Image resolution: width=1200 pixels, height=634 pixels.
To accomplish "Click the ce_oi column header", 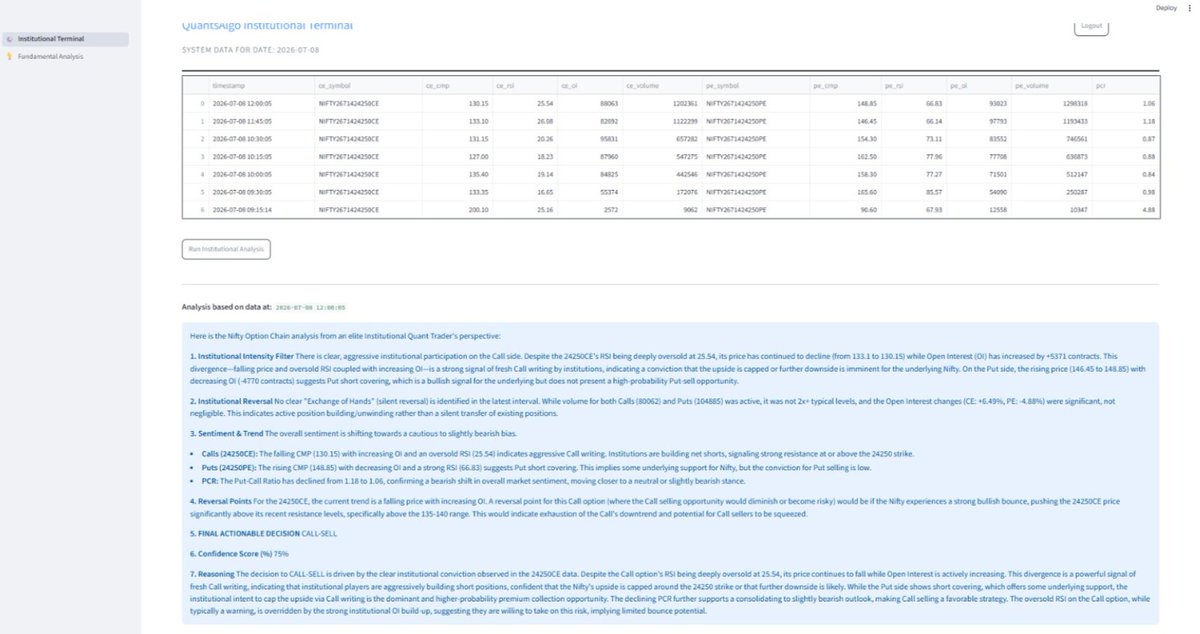I will [588, 86].
